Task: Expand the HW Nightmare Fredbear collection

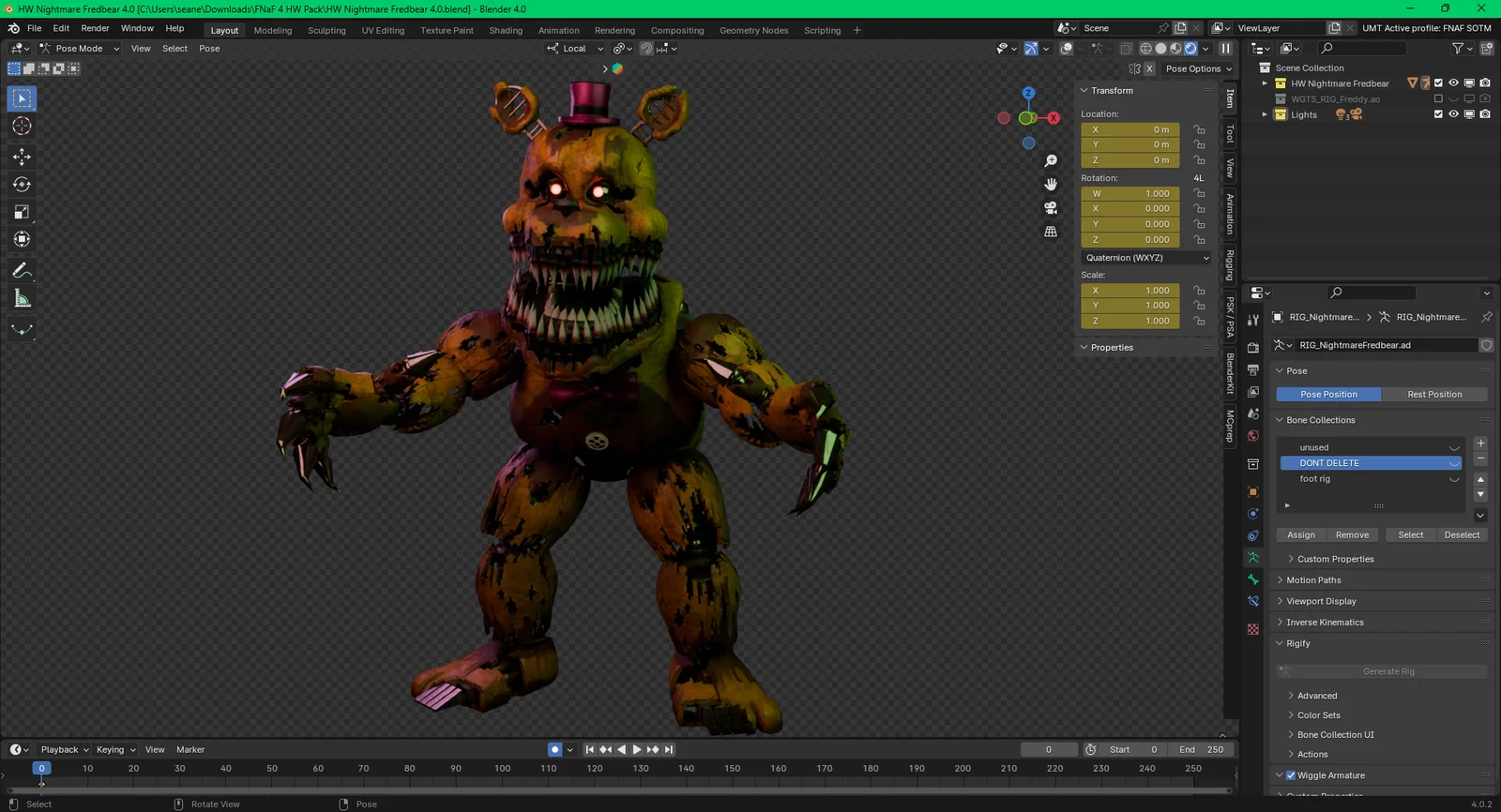Action: click(1265, 83)
